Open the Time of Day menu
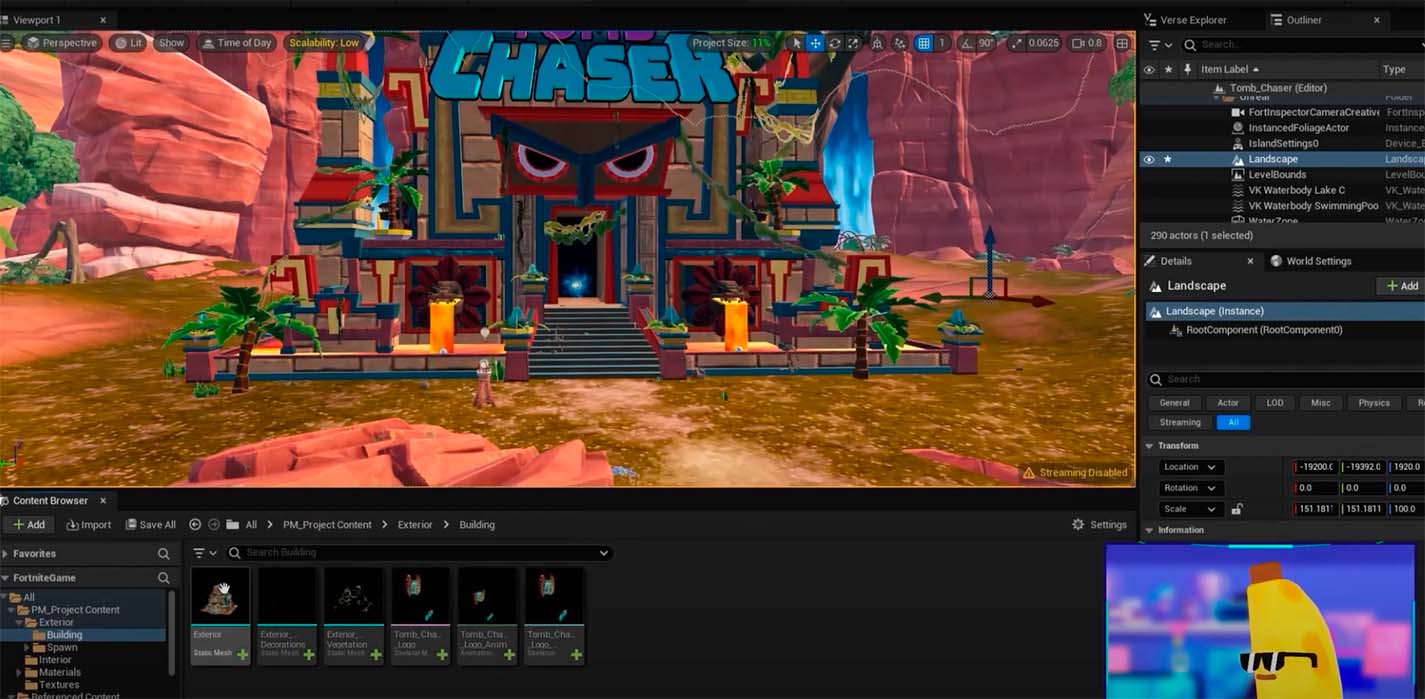Screen dimensions: 1425x699 (x=236, y=43)
